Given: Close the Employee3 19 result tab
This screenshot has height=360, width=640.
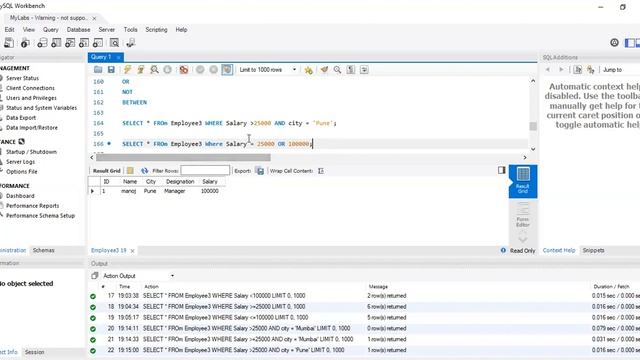Looking at the screenshot, I should pos(132,251).
